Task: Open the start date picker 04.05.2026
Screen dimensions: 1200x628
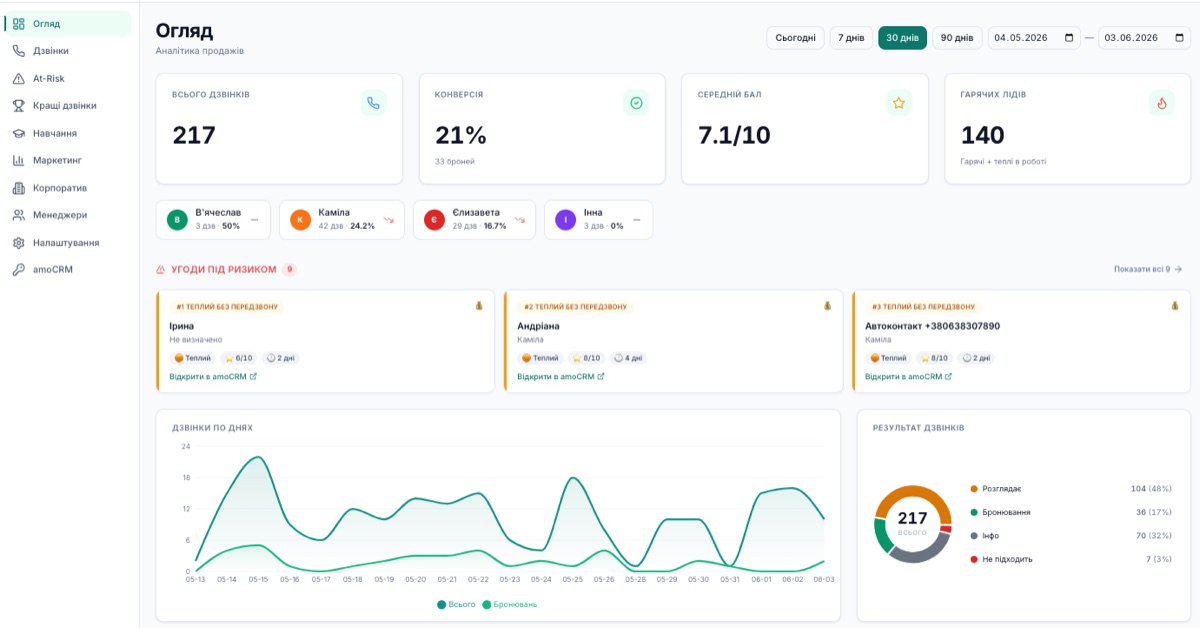Action: (x=1034, y=38)
